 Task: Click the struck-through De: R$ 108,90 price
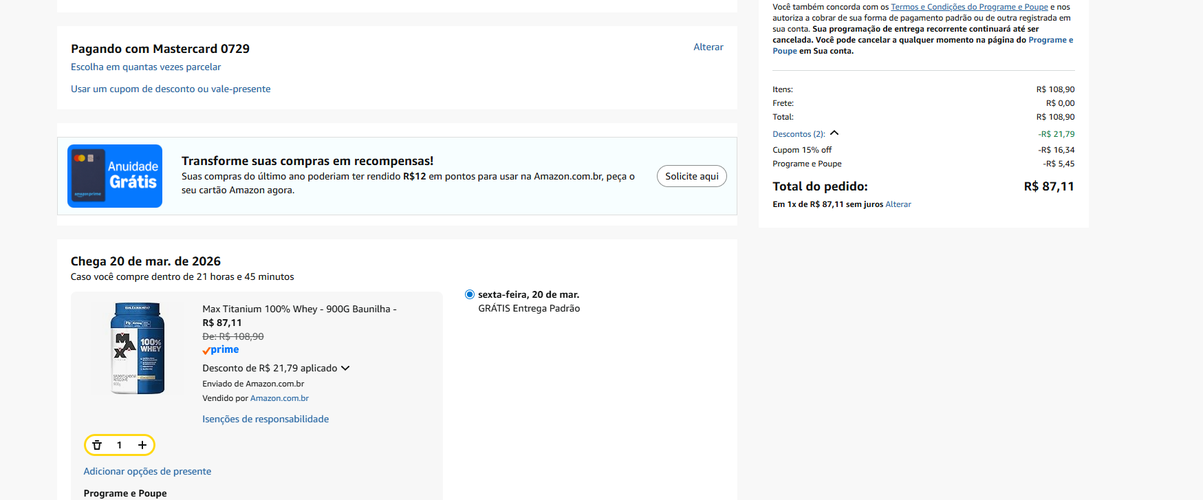click(x=233, y=337)
